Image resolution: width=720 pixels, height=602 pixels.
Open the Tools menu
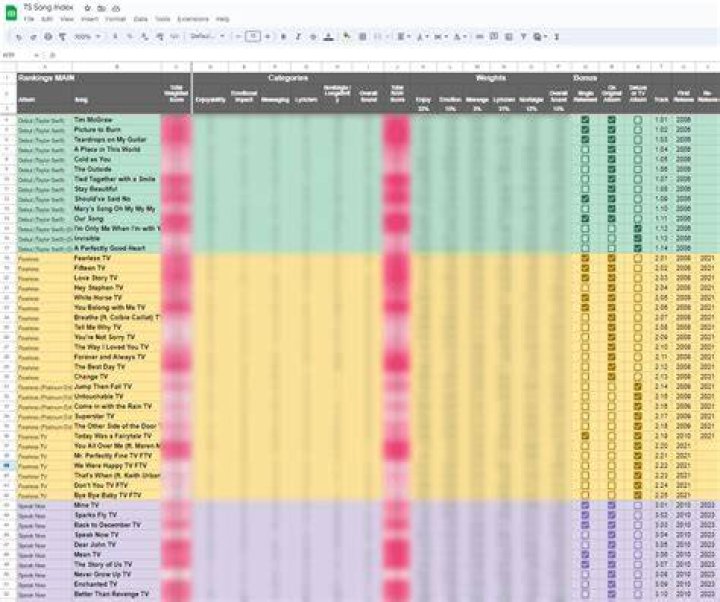(163, 19)
